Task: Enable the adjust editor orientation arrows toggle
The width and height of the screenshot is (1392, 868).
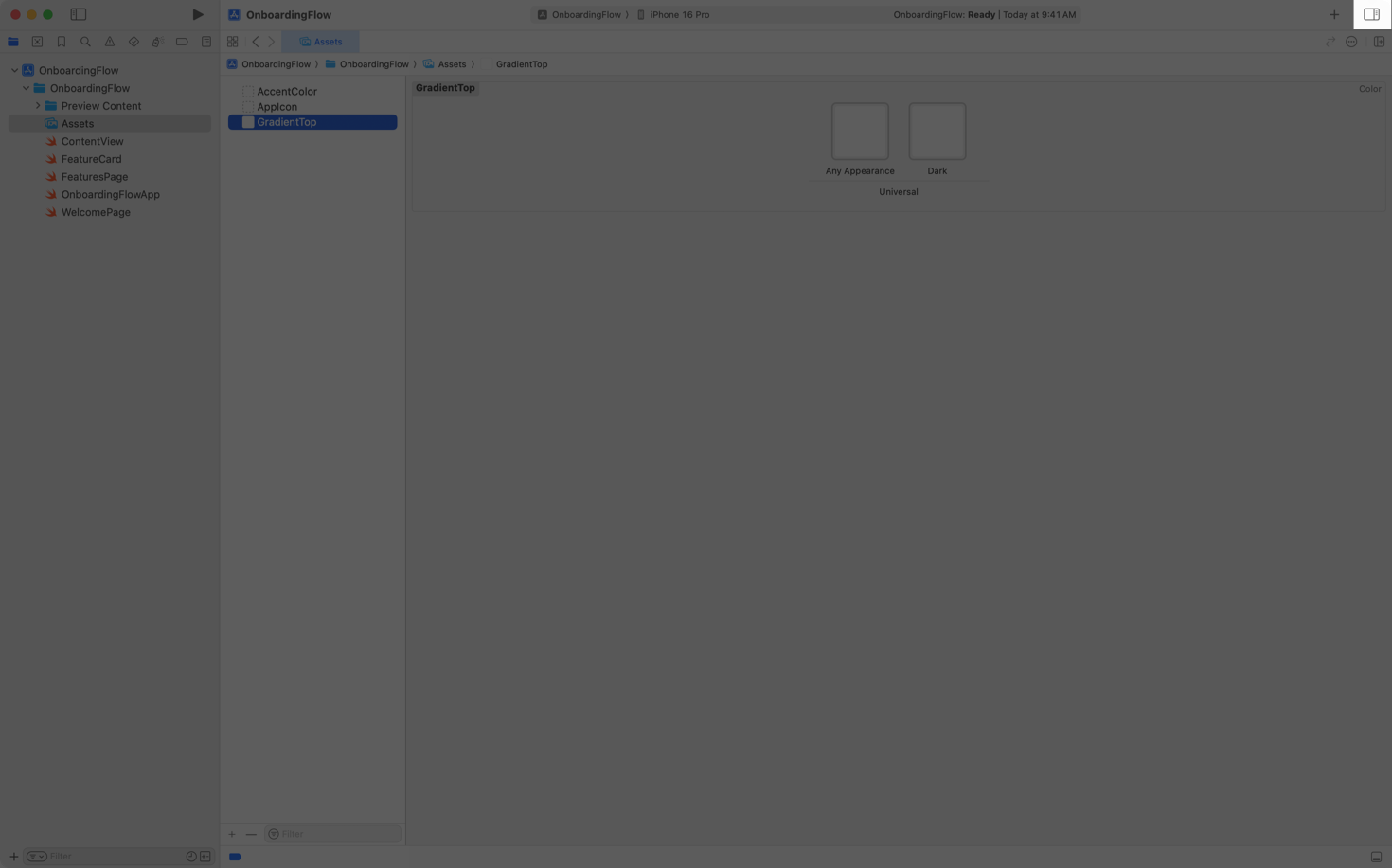Action: (x=1330, y=42)
